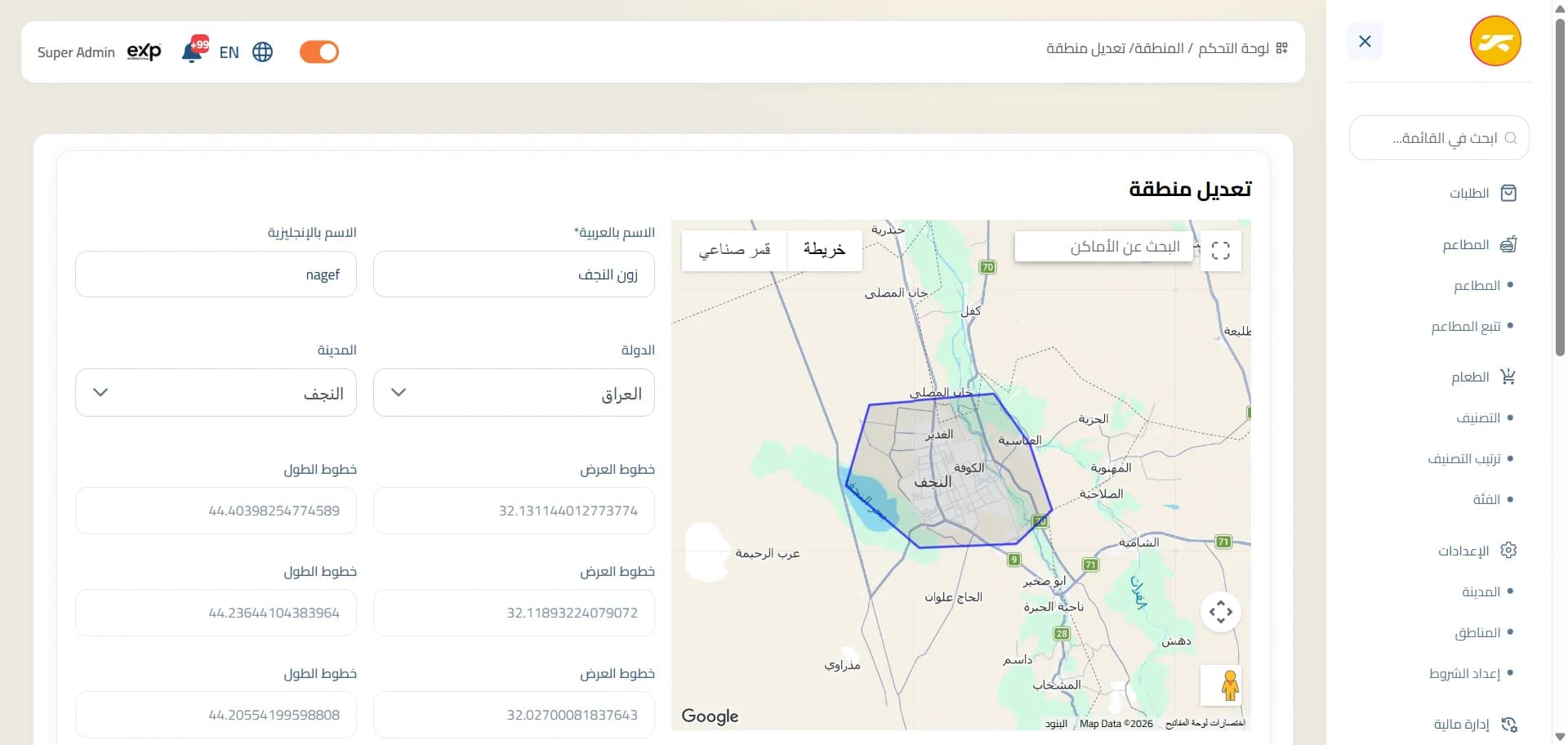Open المطاعم submenu item
Image resolution: width=1568 pixels, height=745 pixels.
pyautogui.click(x=1477, y=285)
